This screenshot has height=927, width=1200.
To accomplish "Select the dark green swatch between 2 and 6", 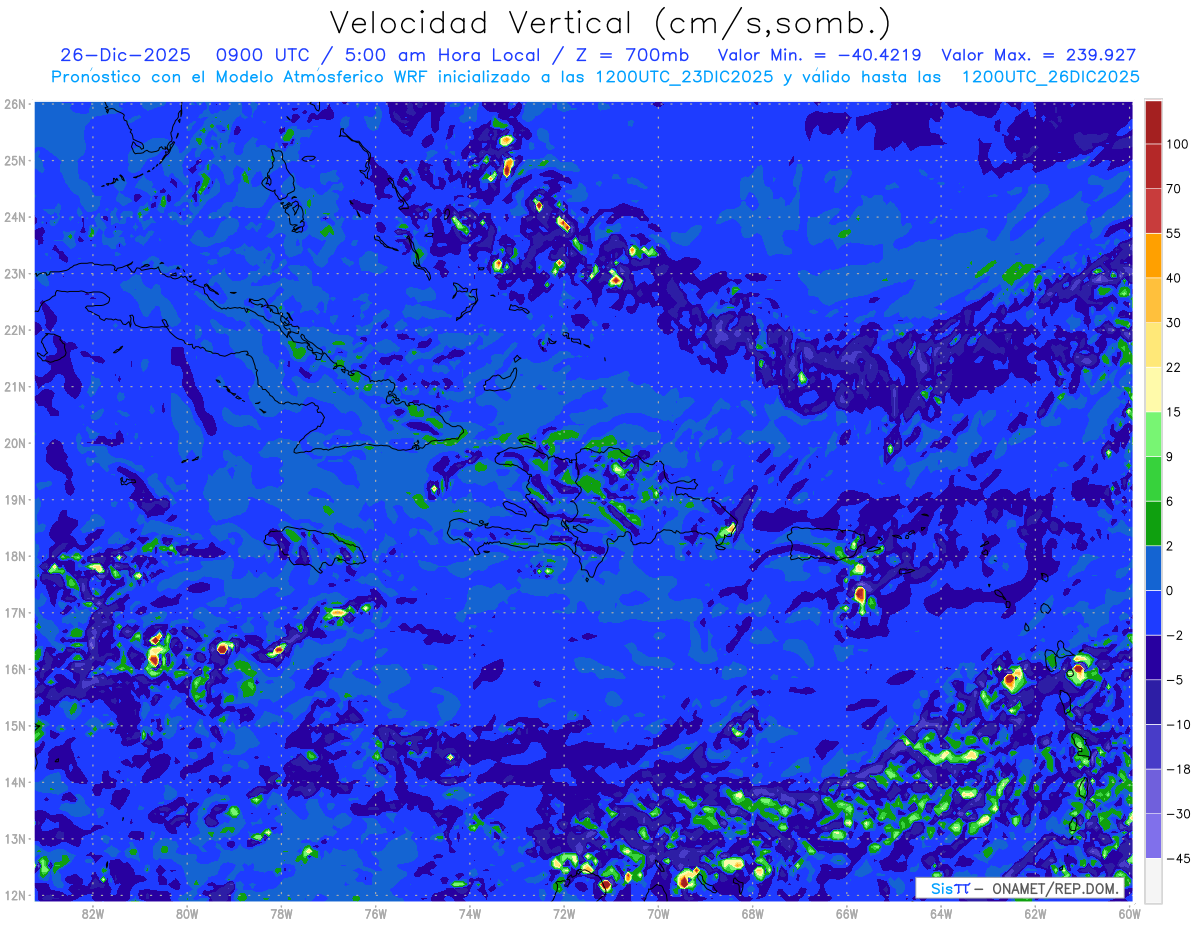I will coord(1153,523).
